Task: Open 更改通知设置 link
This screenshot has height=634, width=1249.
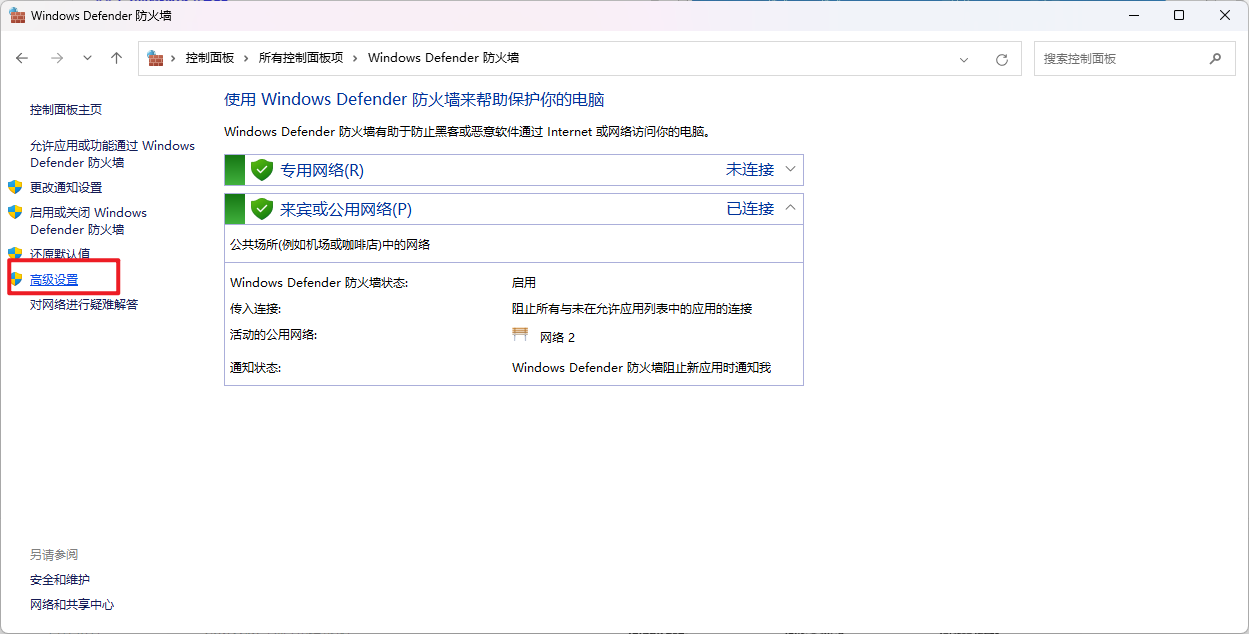Action: 66,187
